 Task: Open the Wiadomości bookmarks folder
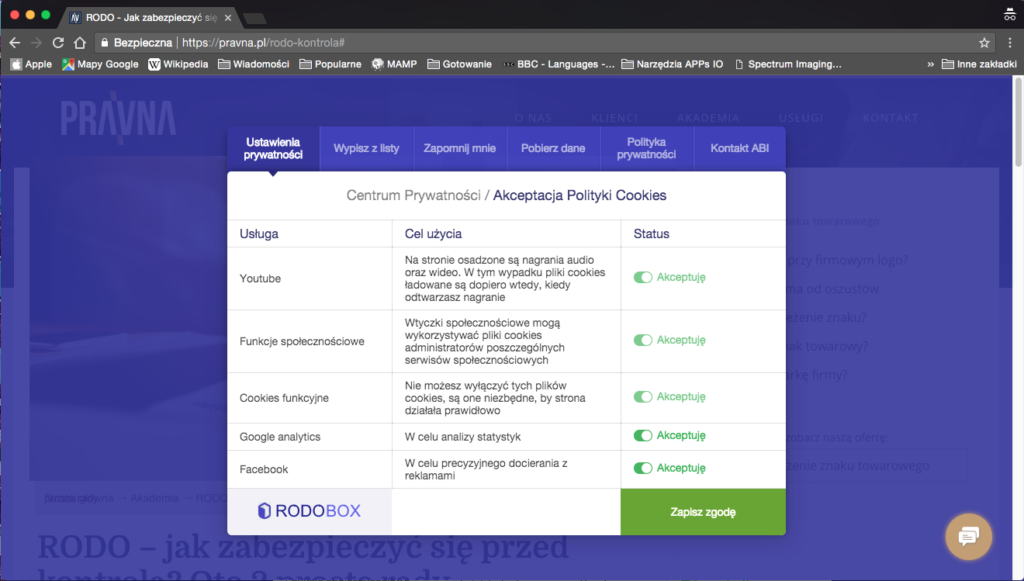coord(253,64)
